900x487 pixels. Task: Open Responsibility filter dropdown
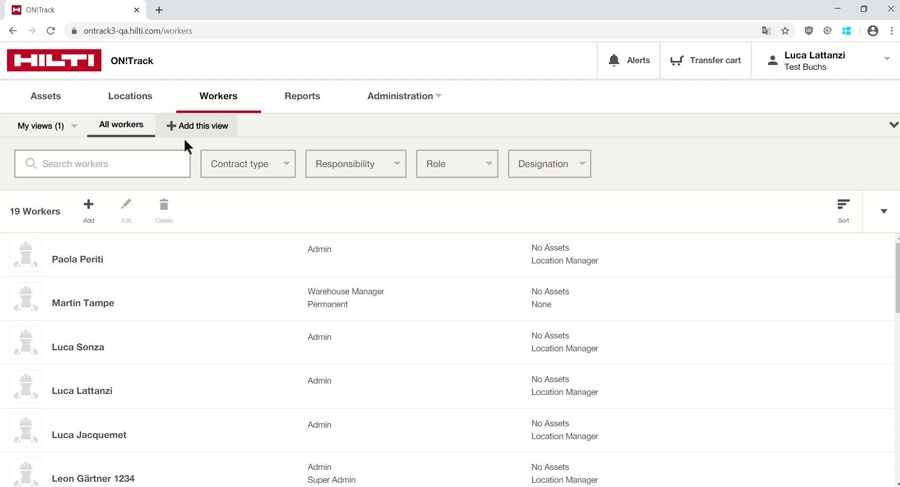point(356,164)
